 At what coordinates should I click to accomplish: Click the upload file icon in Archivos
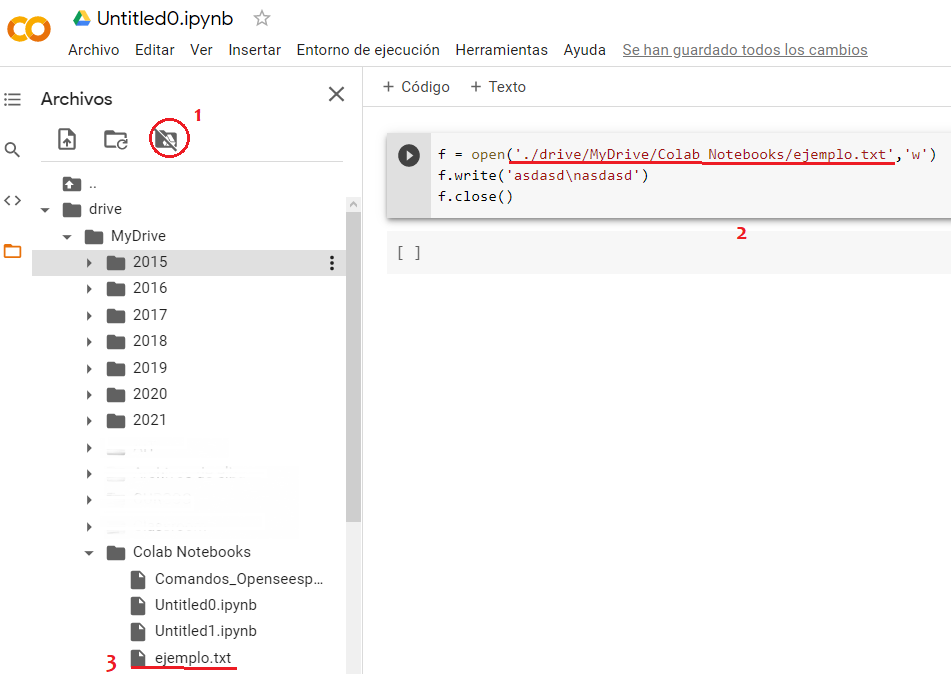coord(66,139)
